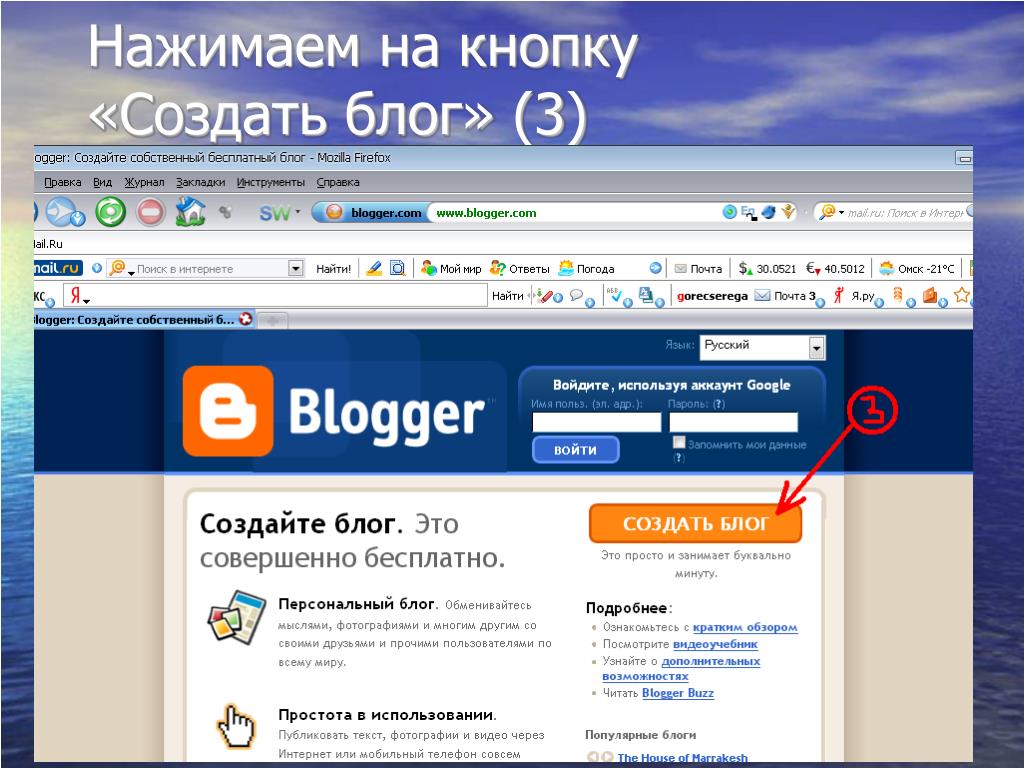Open search engine selector arrow in Firefox search box
This screenshot has width=1024, height=768.
(x=841, y=212)
